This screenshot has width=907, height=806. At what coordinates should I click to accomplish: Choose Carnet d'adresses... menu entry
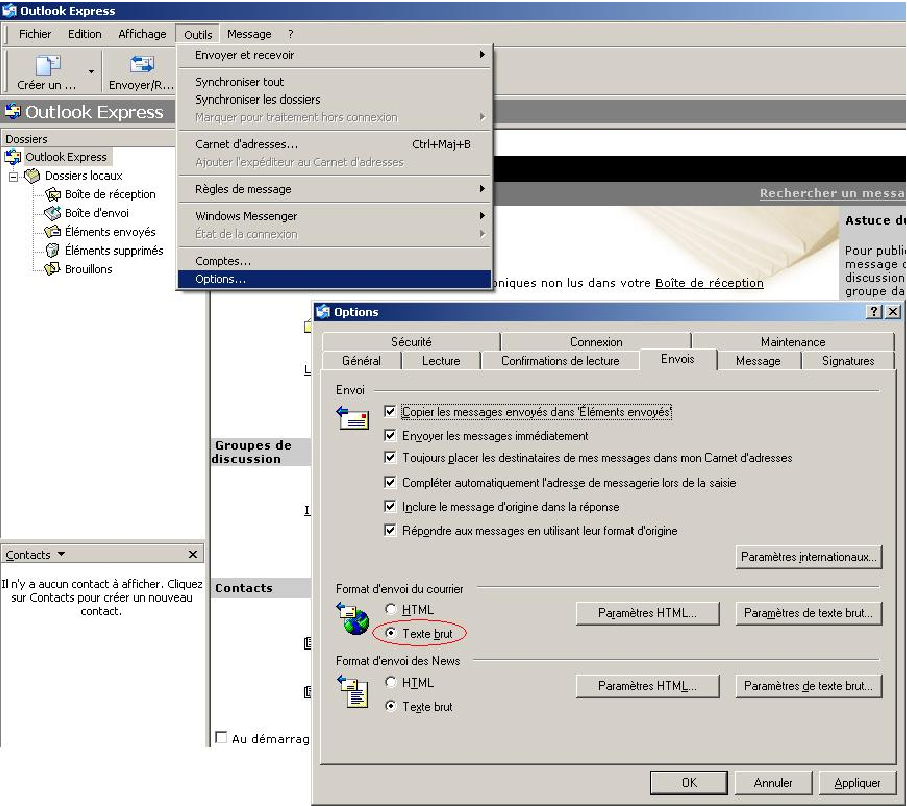[x=334, y=144]
